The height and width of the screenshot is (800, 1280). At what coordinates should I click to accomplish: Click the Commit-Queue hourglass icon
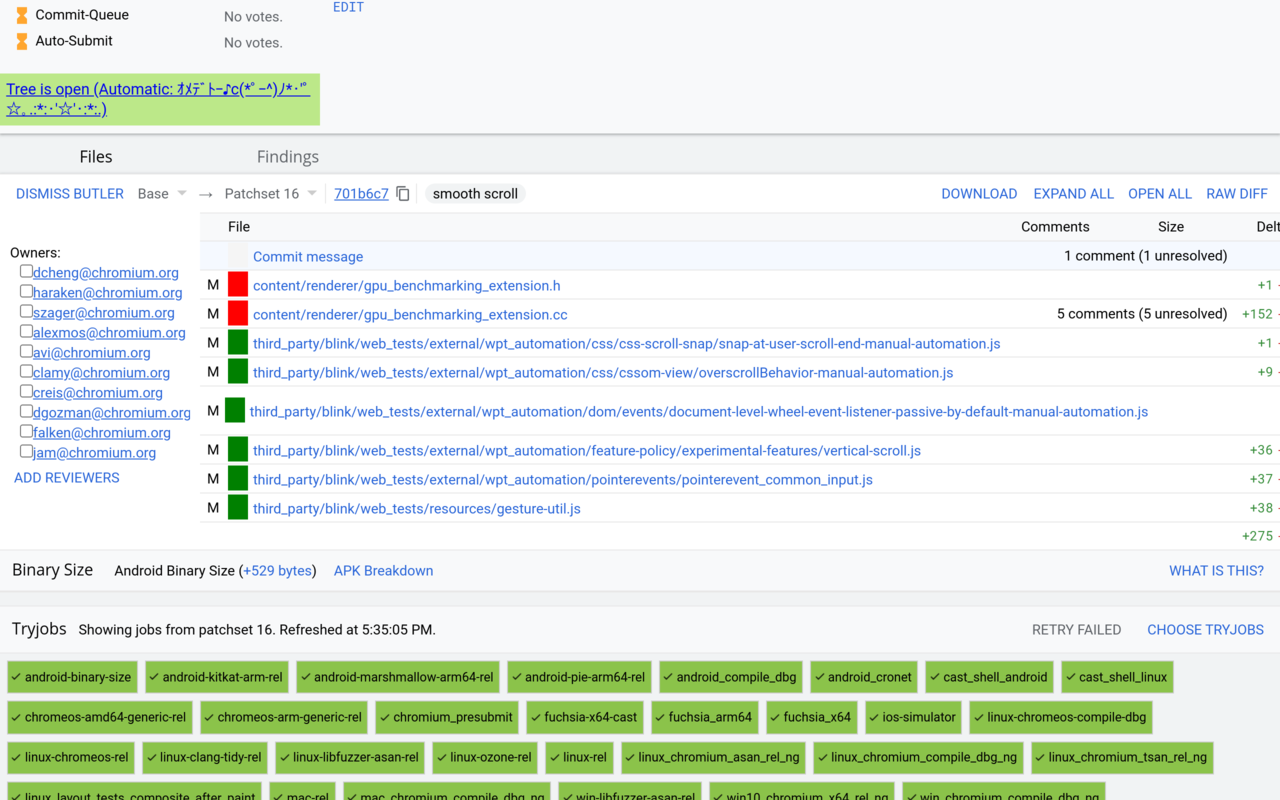22,15
